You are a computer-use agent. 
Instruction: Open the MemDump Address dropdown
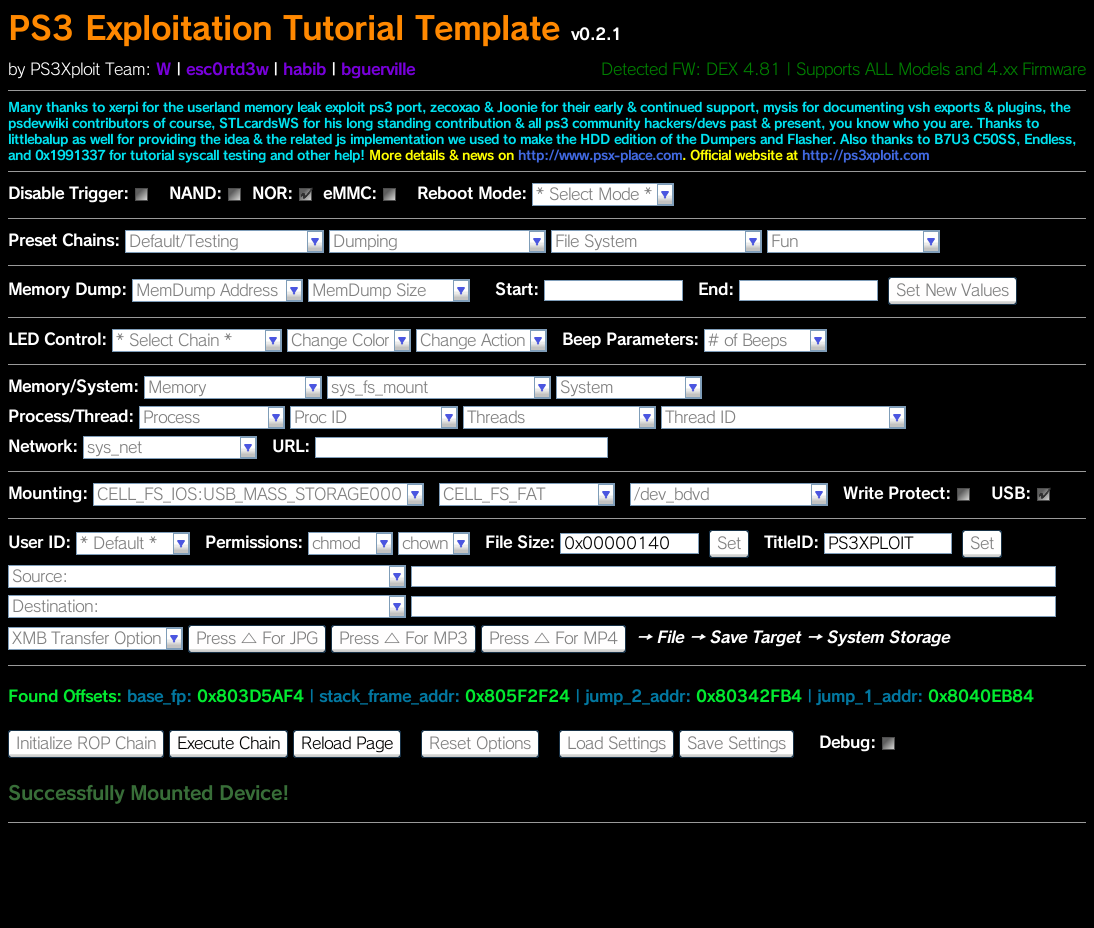click(x=217, y=290)
